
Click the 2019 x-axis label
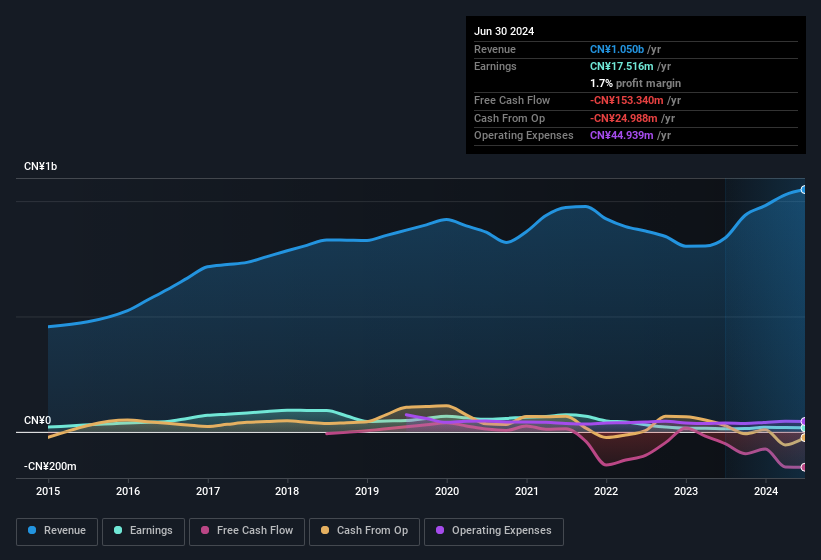click(367, 491)
